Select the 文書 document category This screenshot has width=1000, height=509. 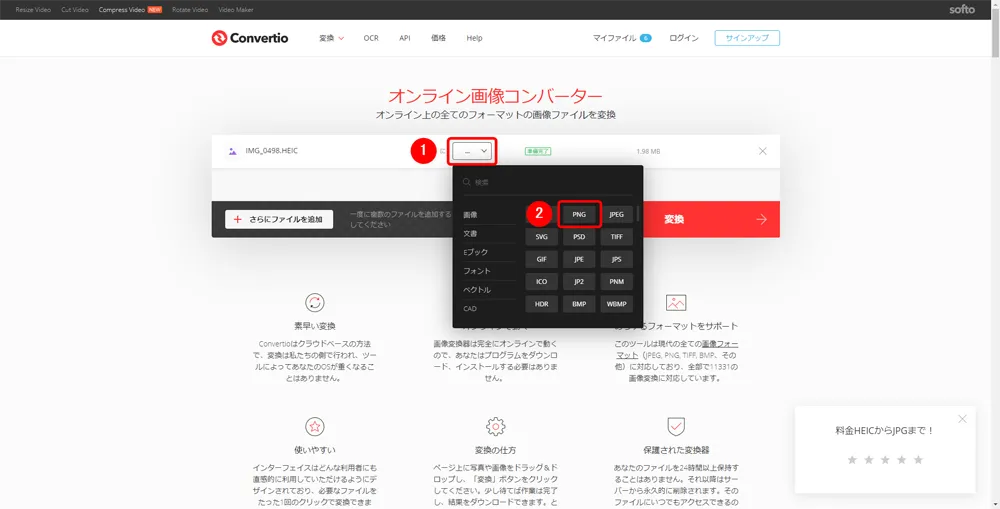(470, 233)
